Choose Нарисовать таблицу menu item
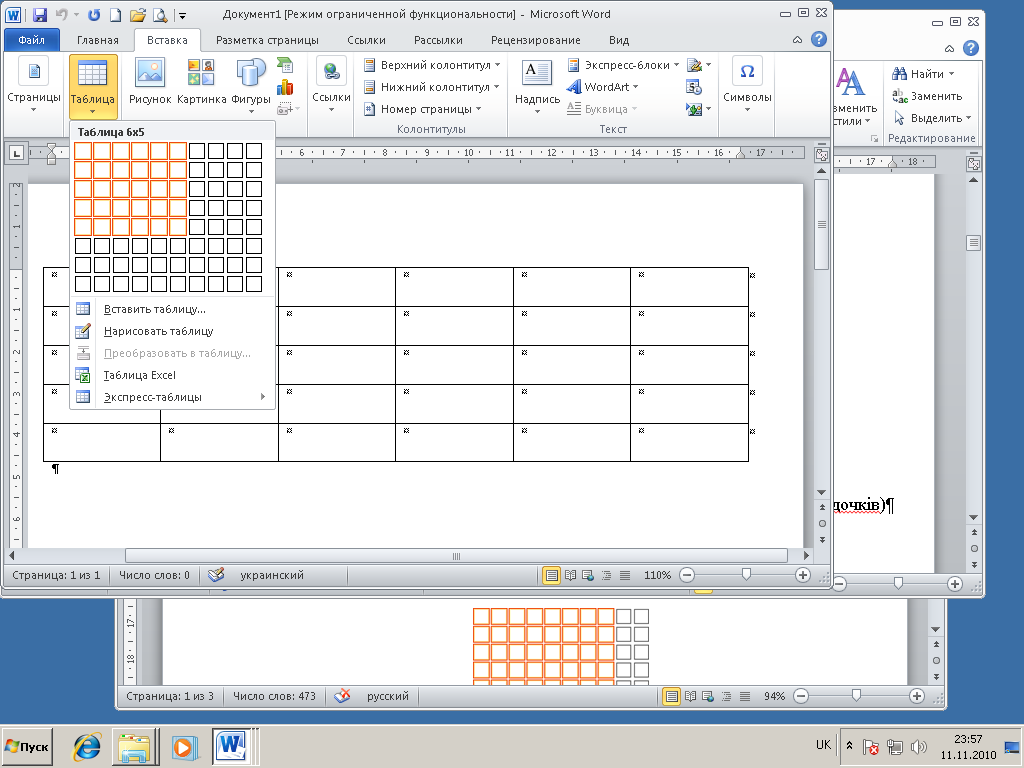 (x=172, y=331)
